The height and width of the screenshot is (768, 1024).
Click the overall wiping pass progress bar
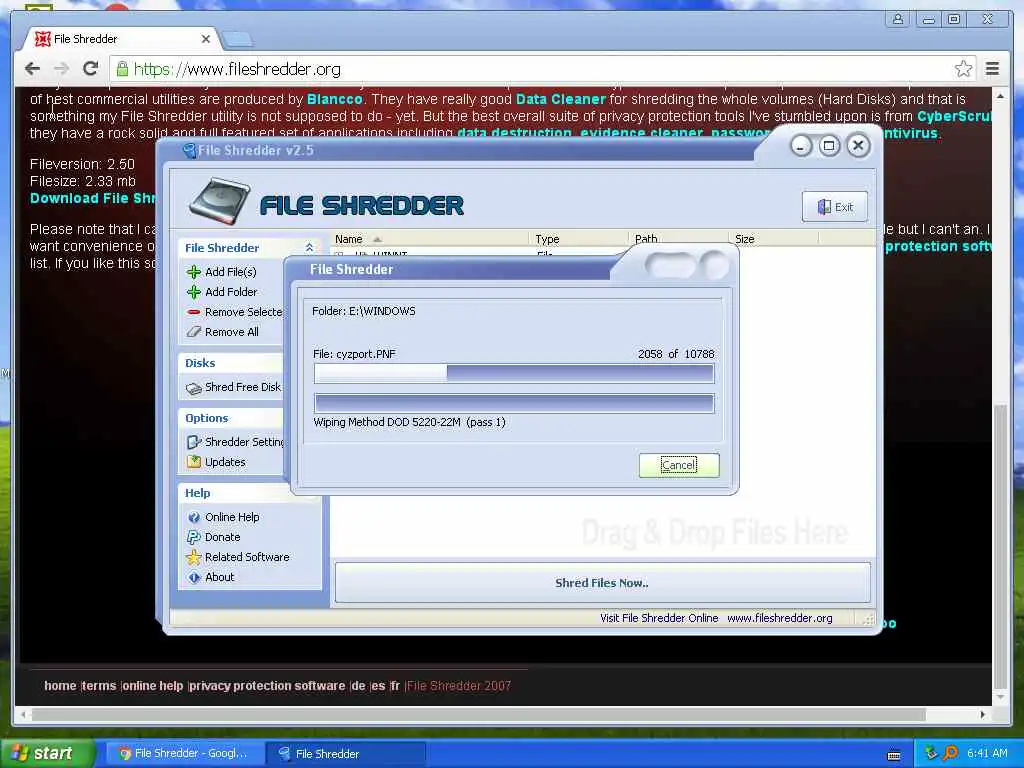tap(514, 404)
